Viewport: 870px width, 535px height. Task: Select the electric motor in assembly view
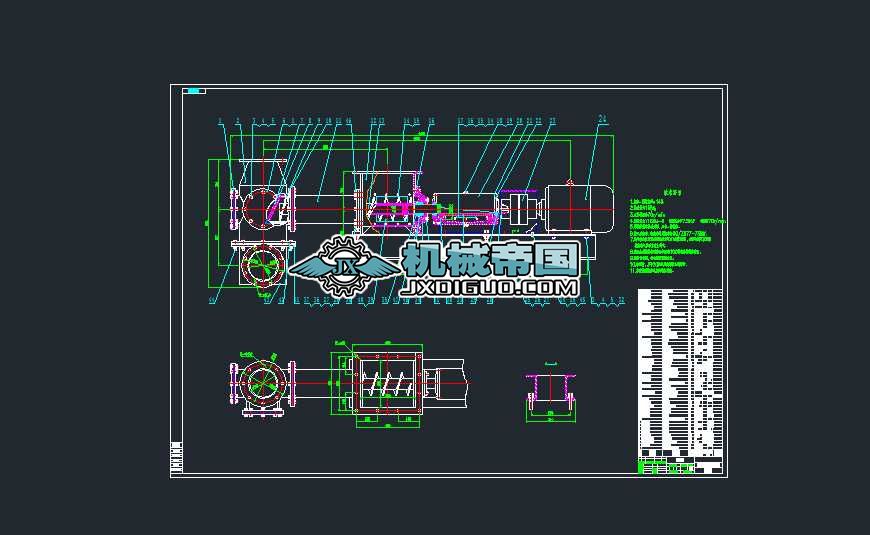[580, 209]
